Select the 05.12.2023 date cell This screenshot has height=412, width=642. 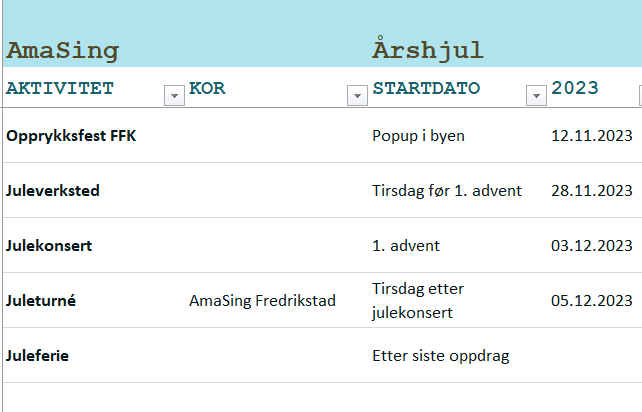(592, 300)
